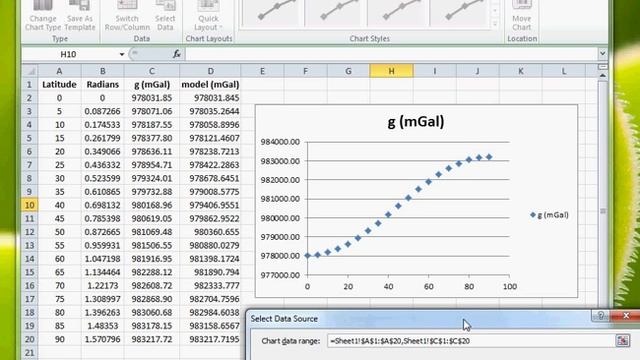Click the Insert Function fx icon
The width and height of the screenshot is (640, 360).
177,54
